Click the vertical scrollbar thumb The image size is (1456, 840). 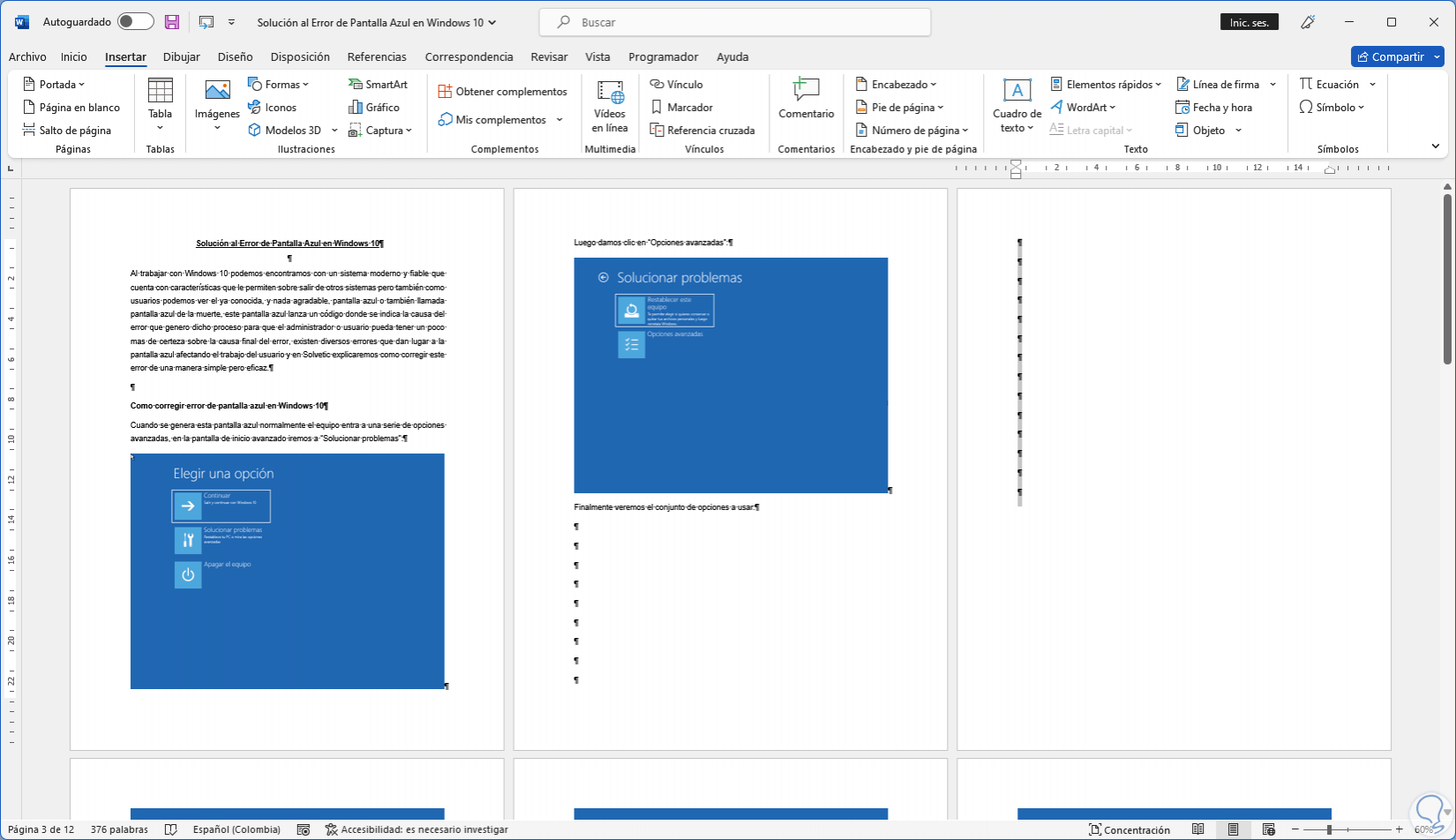(x=1447, y=279)
